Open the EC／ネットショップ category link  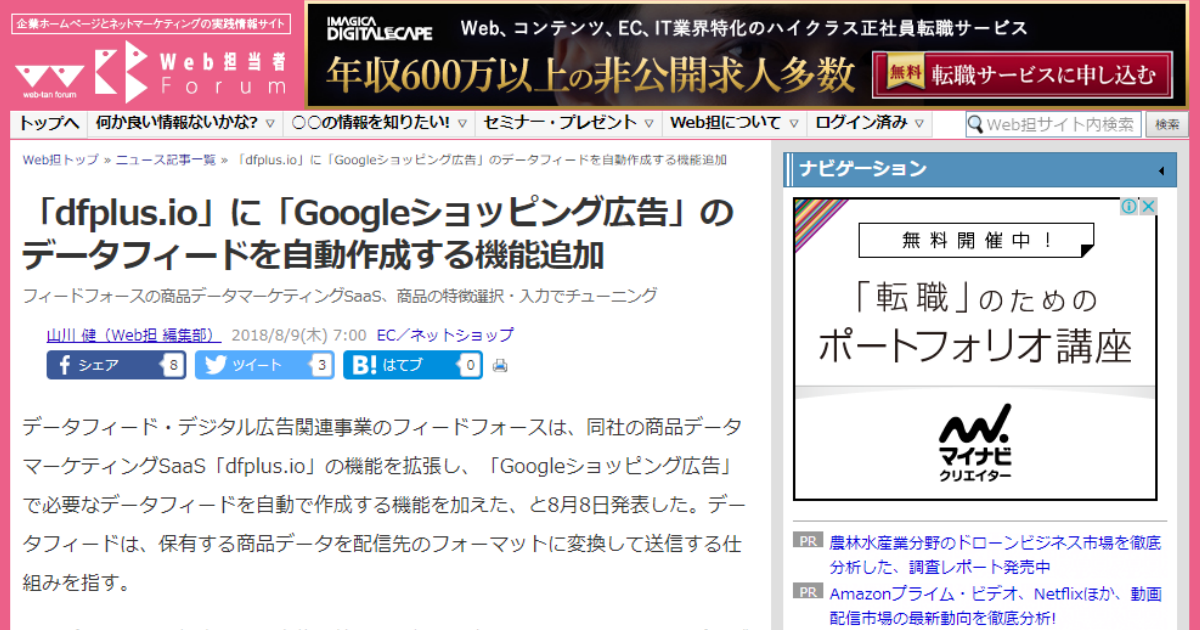(x=445, y=335)
